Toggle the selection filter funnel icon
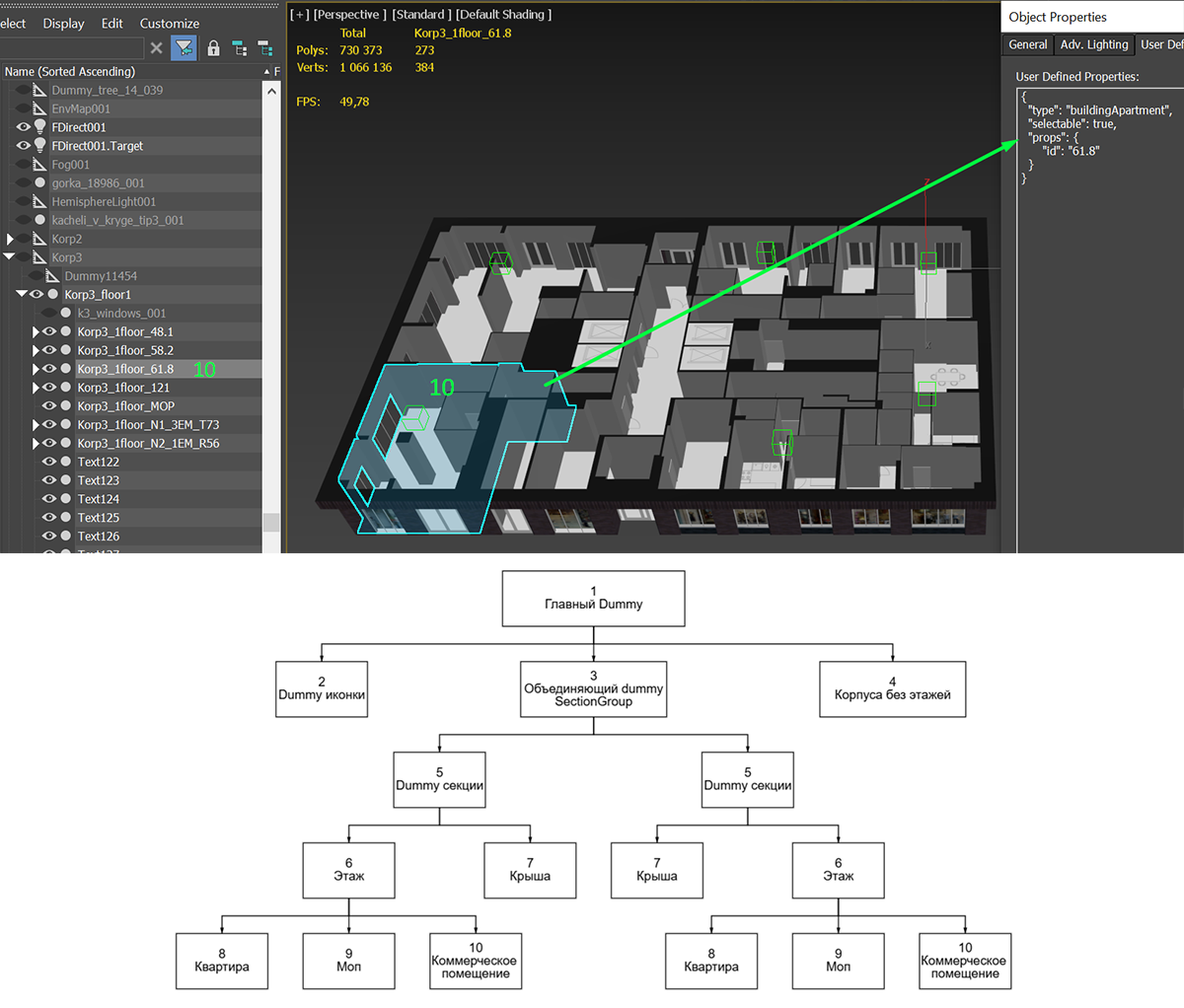The image size is (1184, 1008). point(184,47)
